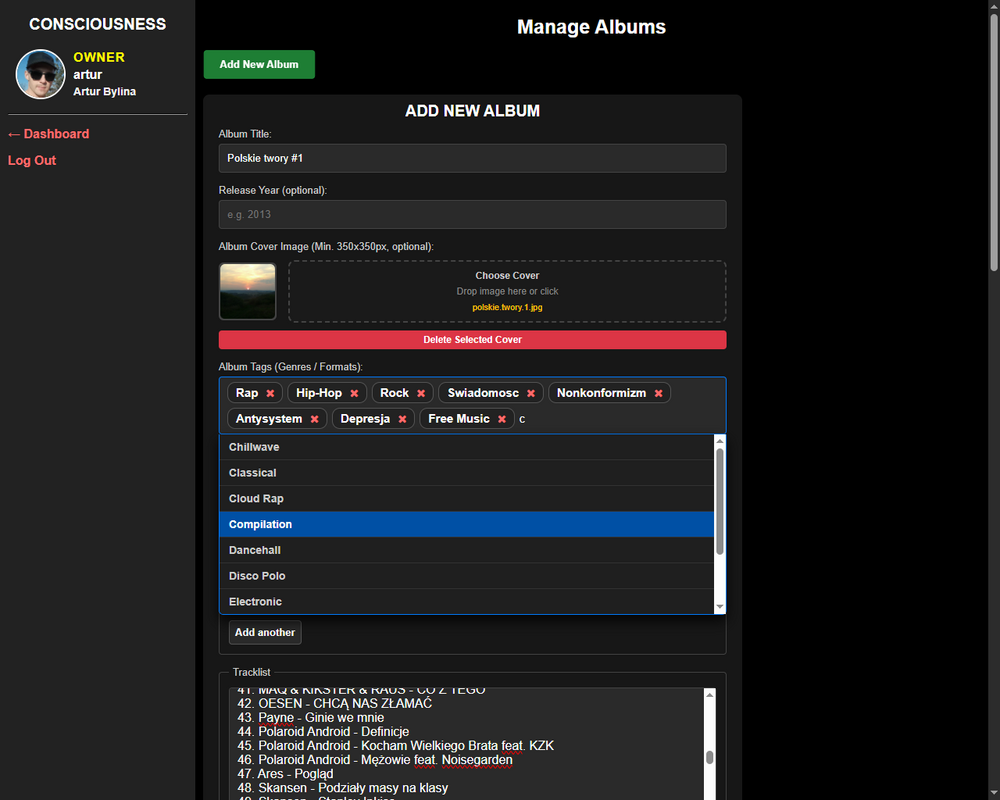The width and height of the screenshot is (1000, 800).
Task: Select the highlighted Compilation tag option
Action: tap(467, 524)
